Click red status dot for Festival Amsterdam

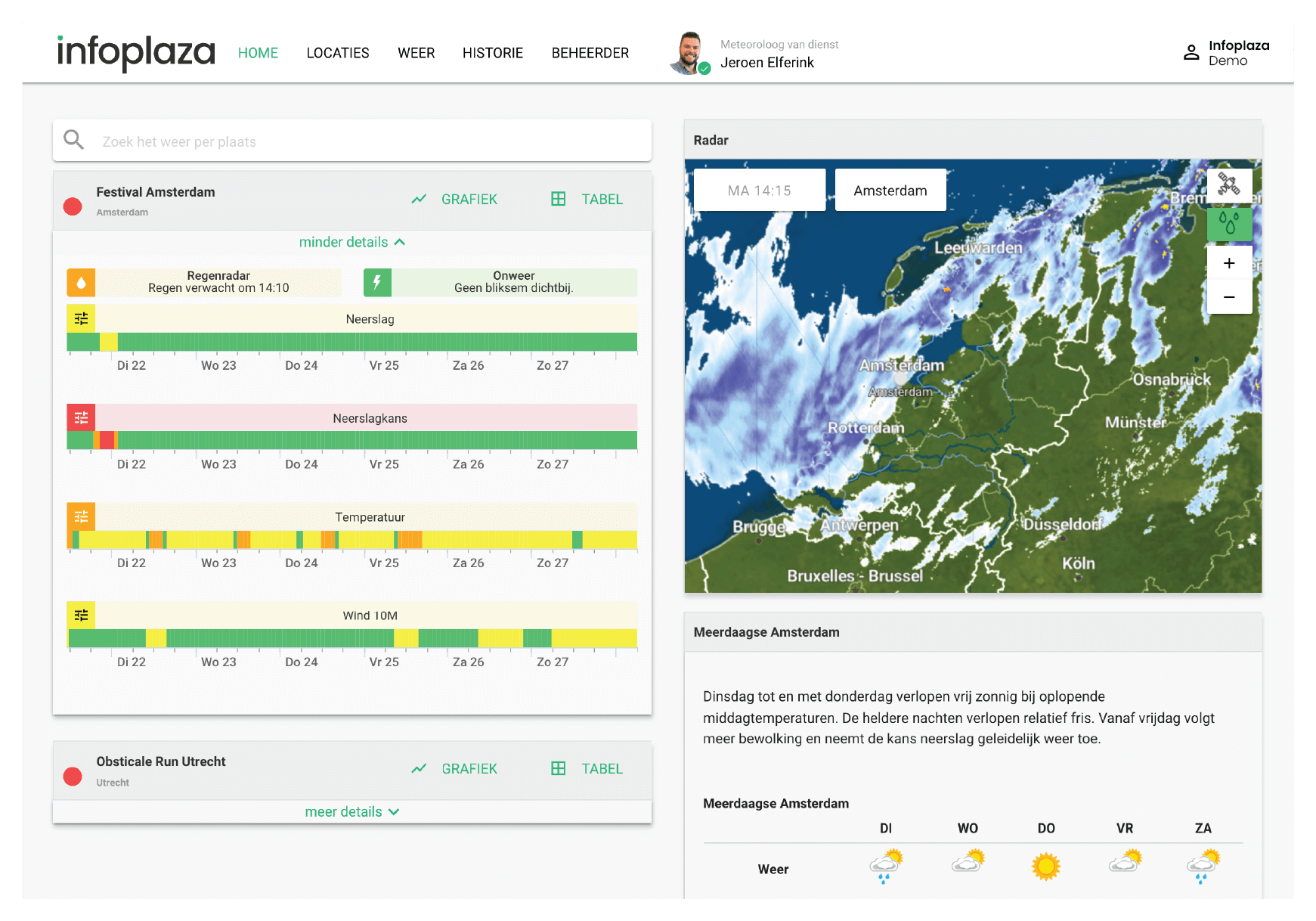(73, 206)
